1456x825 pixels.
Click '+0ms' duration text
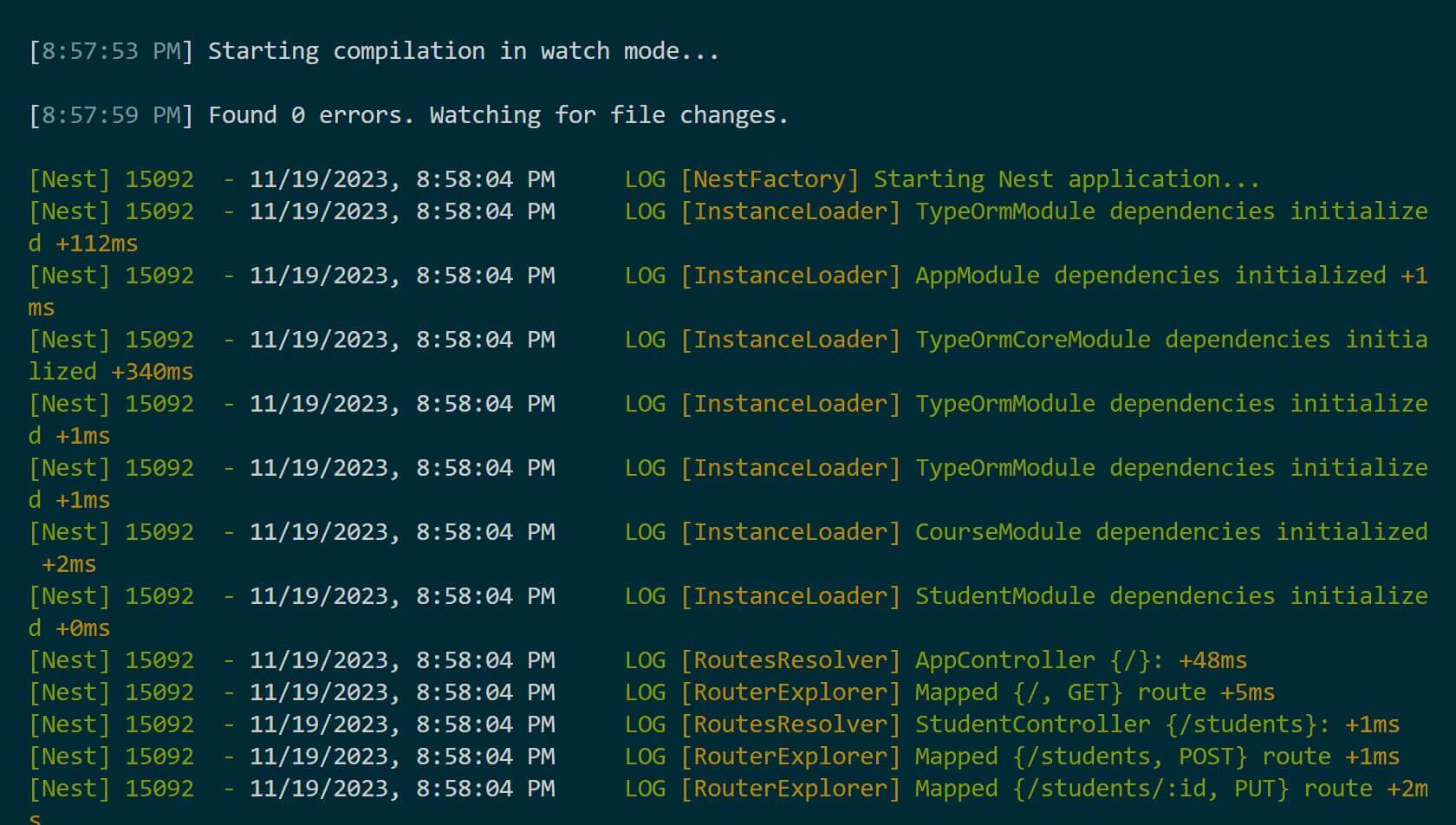tap(83, 628)
